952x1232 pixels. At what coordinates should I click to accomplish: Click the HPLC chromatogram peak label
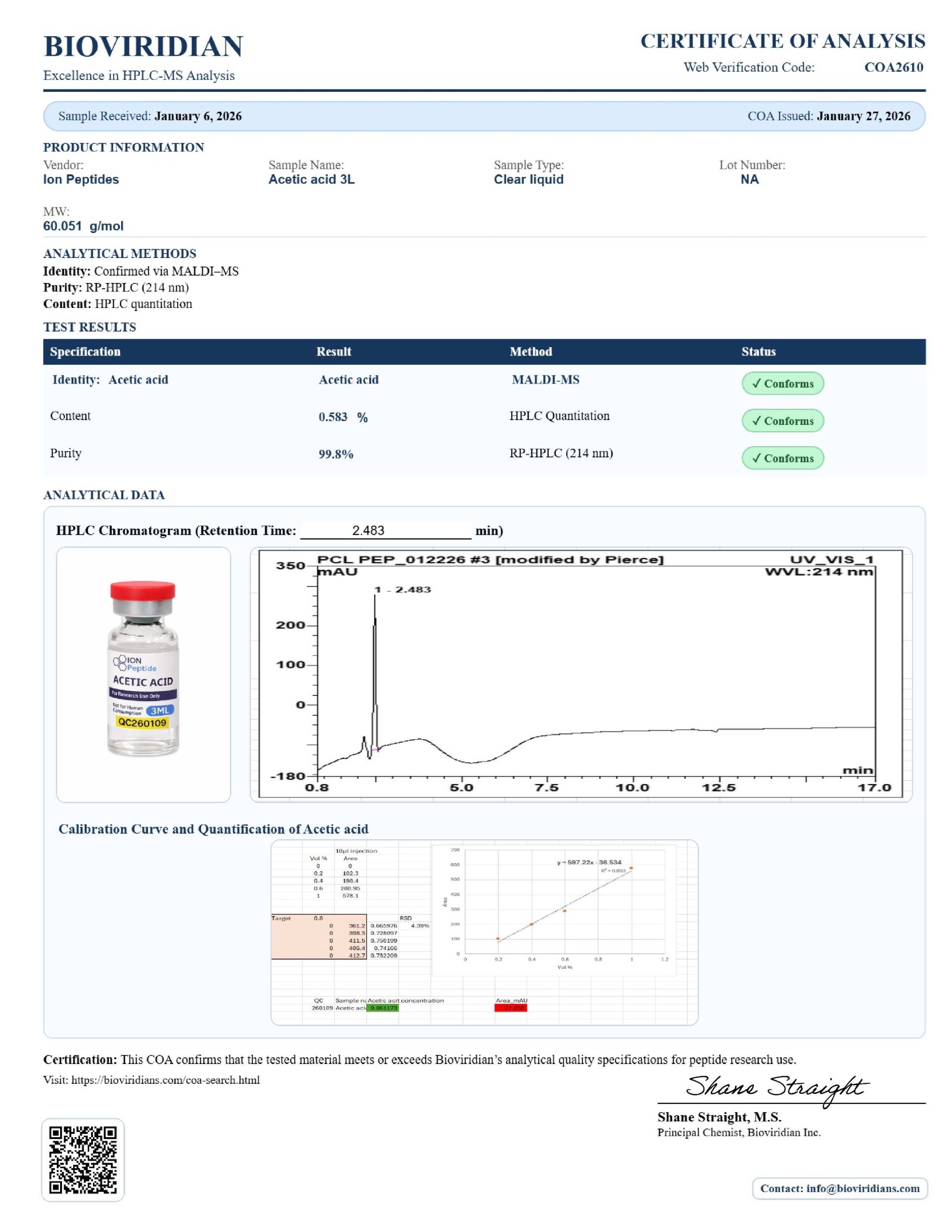[403, 590]
